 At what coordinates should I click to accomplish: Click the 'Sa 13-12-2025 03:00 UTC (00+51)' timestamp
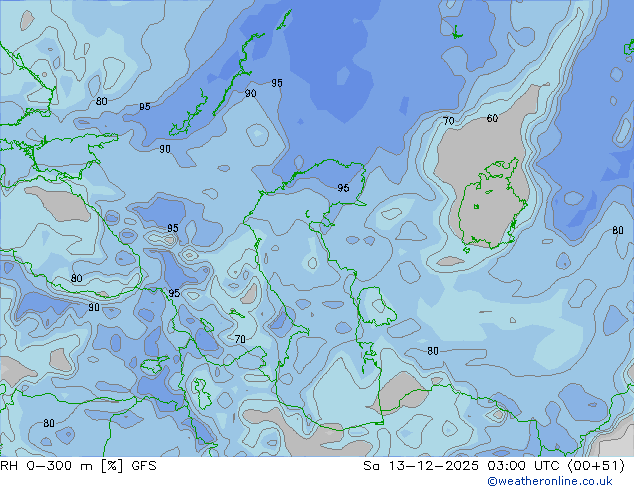pos(494,466)
